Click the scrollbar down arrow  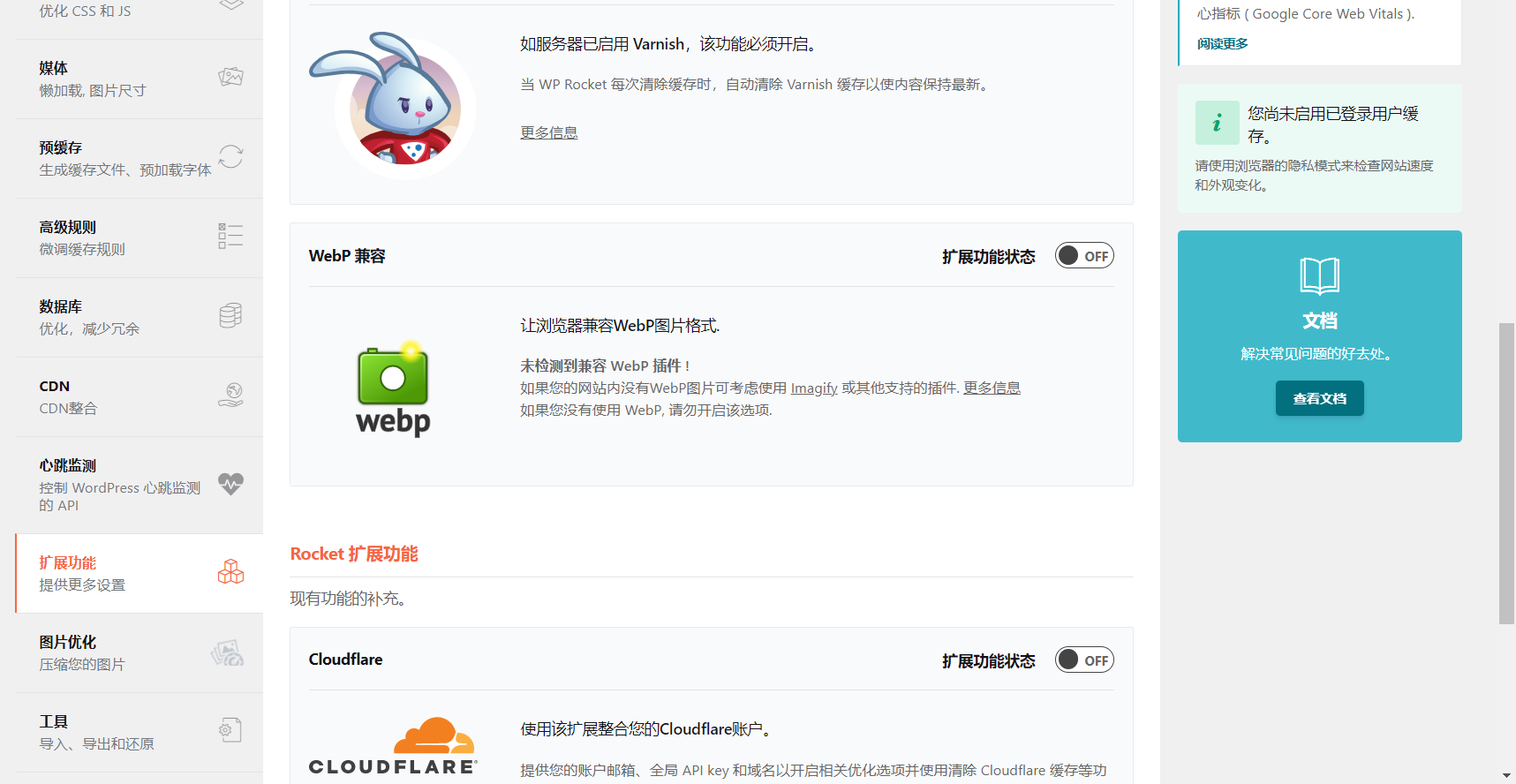point(1507,775)
